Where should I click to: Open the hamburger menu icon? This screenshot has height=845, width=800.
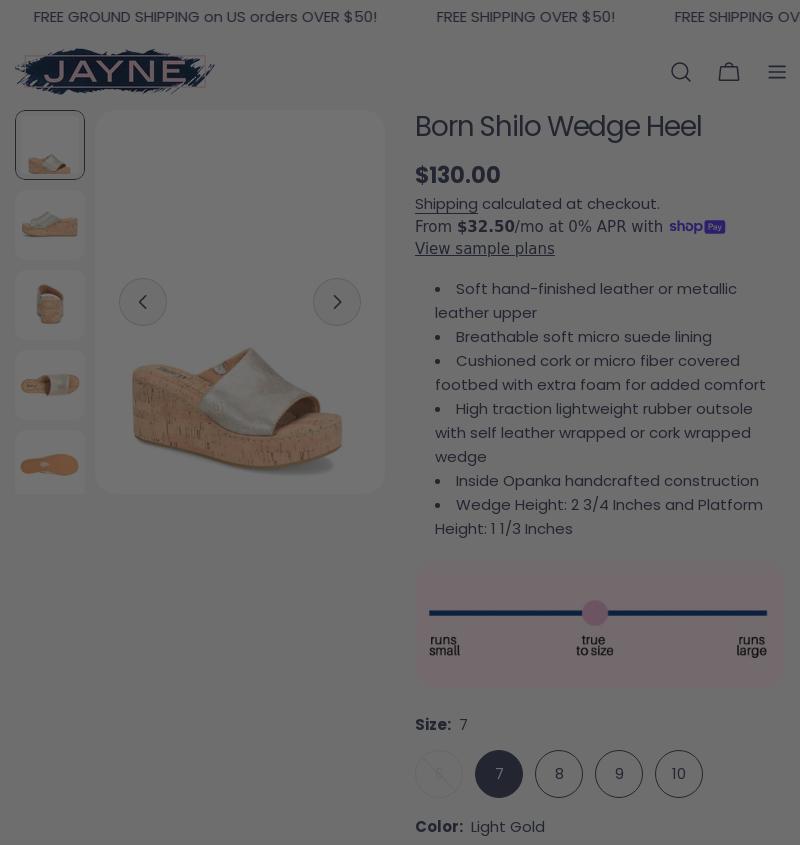click(777, 72)
